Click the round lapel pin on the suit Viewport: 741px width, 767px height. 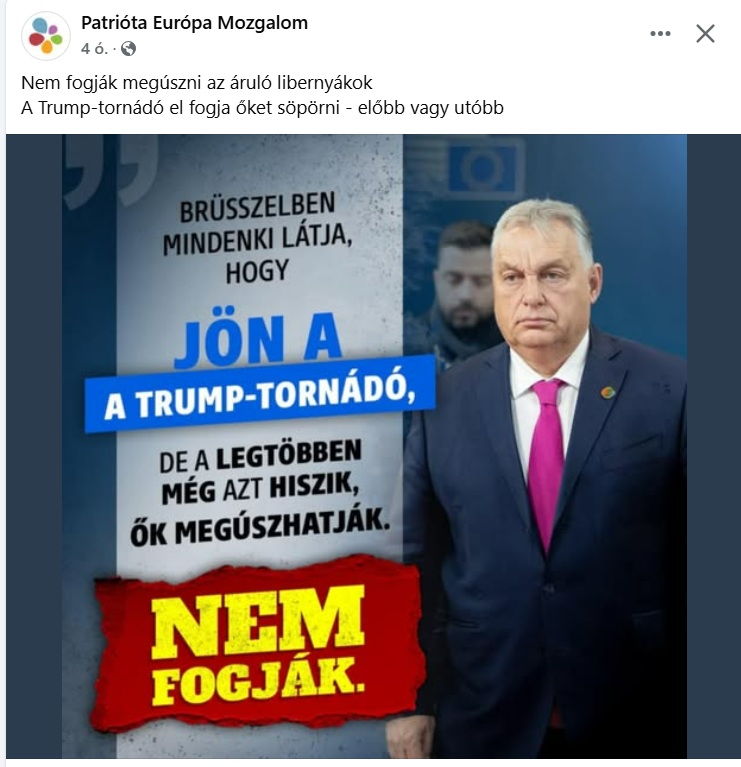(x=607, y=391)
